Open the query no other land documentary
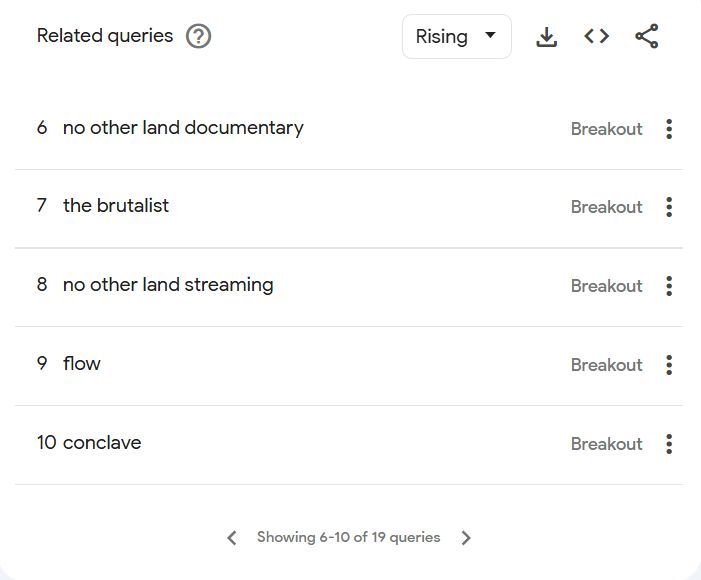Screen dimensions: 701x580 coord(183,128)
